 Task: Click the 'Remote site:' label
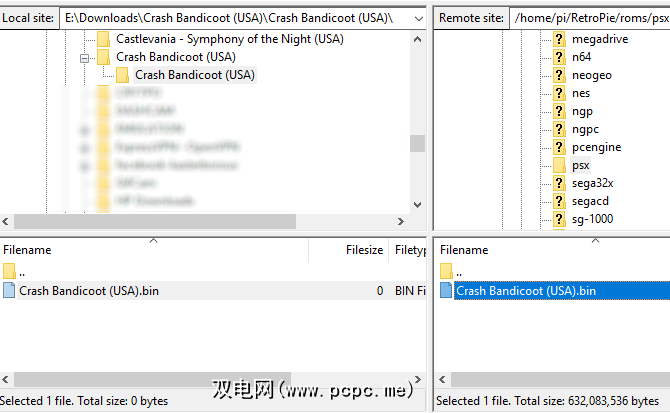click(x=471, y=18)
